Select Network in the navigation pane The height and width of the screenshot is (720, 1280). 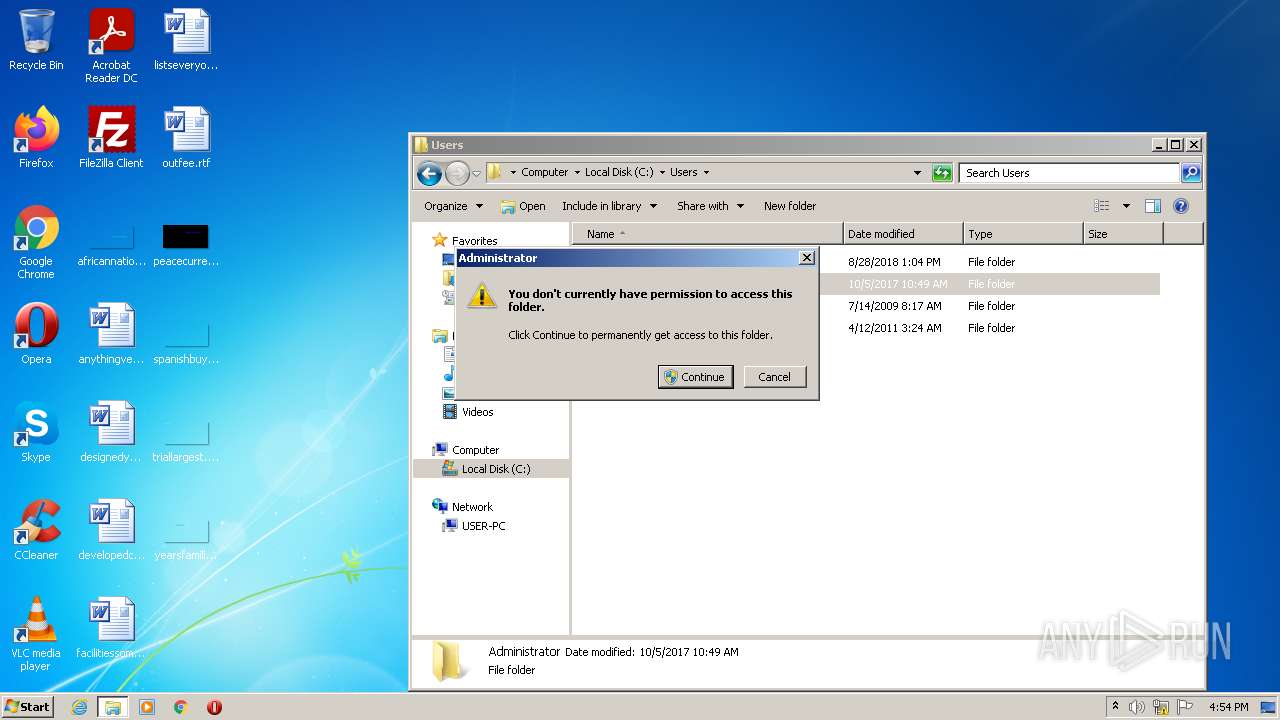click(462, 507)
